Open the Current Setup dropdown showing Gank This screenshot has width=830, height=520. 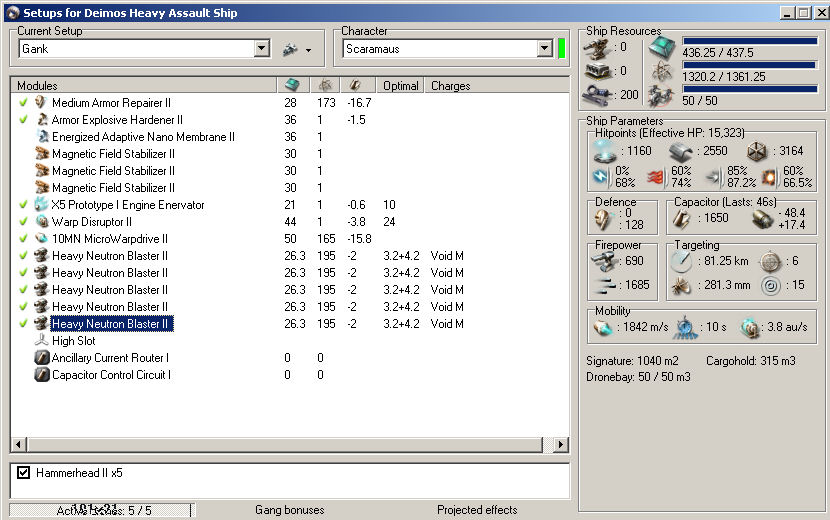[x=262, y=49]
